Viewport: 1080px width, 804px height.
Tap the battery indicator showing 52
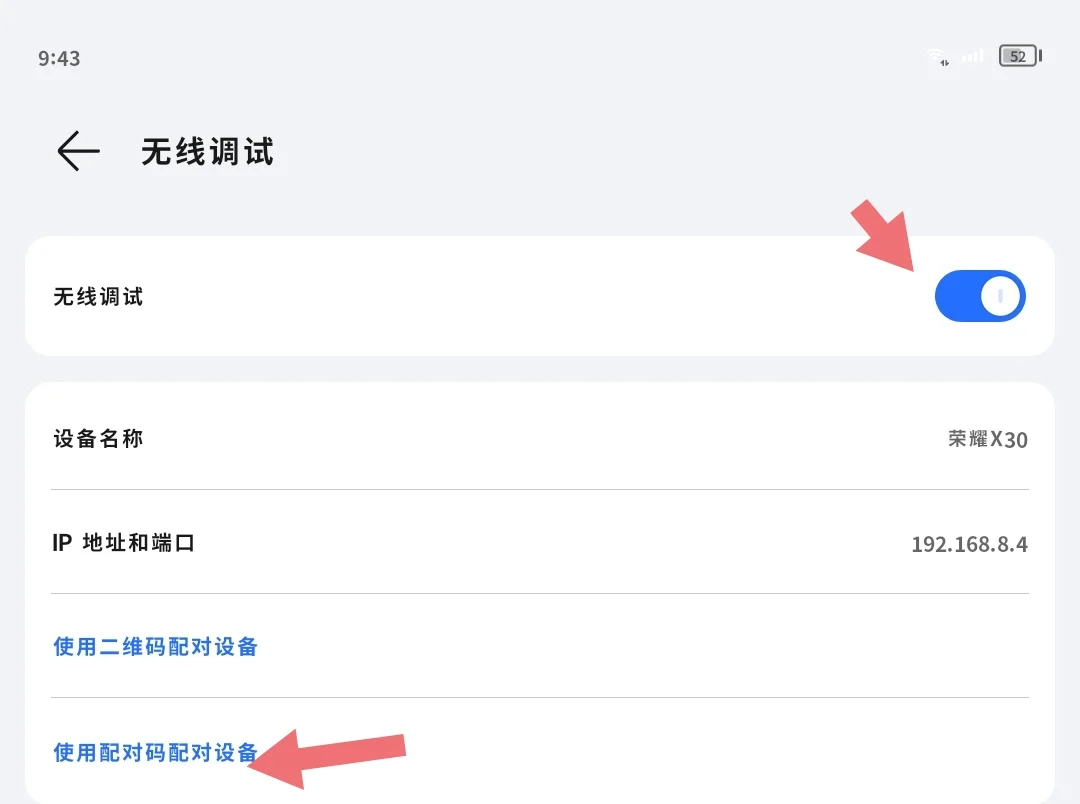[x=1019, y=57]
